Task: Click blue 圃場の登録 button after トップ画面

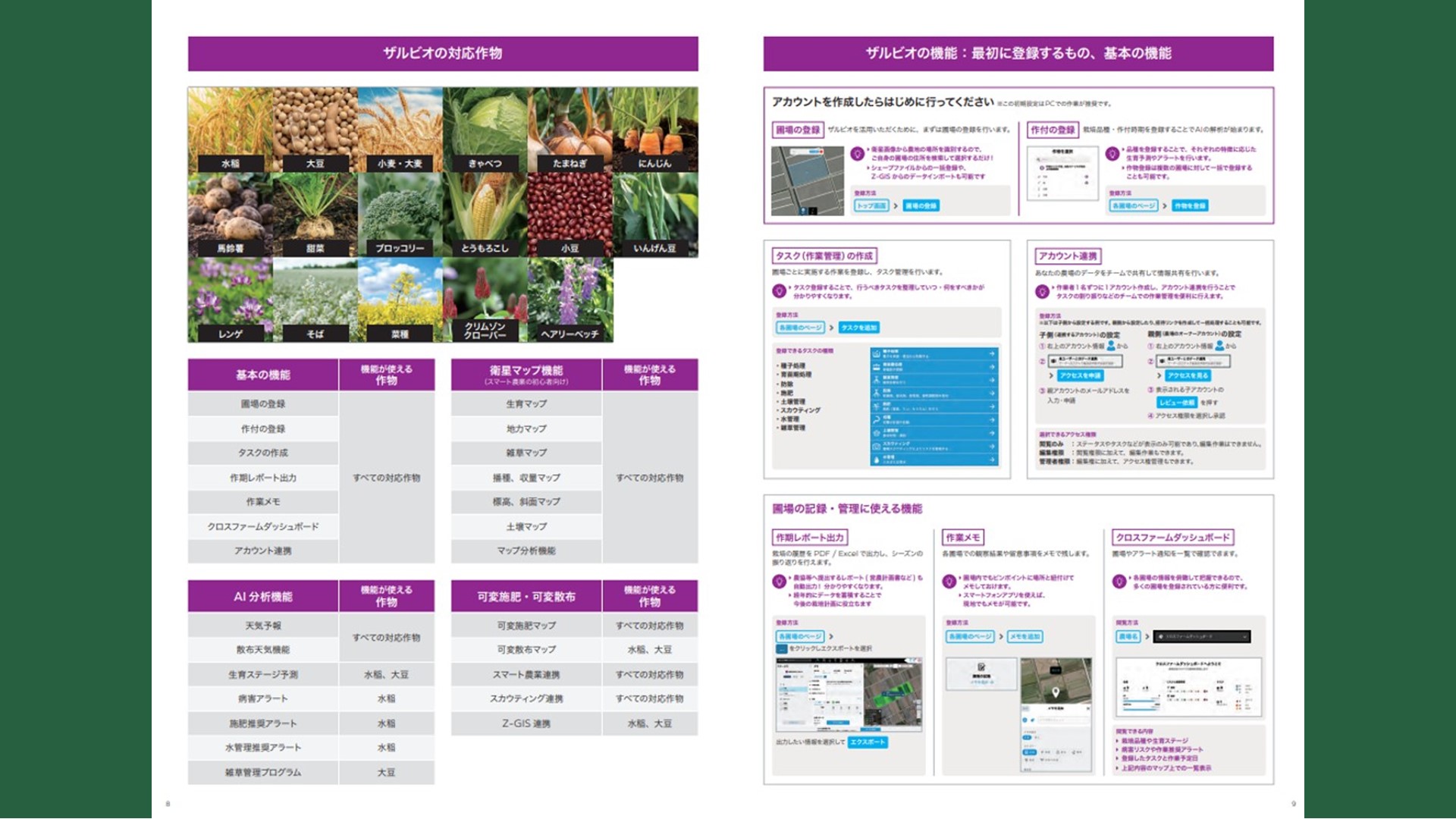Action: pyautogui.click(x=921, y=206)
